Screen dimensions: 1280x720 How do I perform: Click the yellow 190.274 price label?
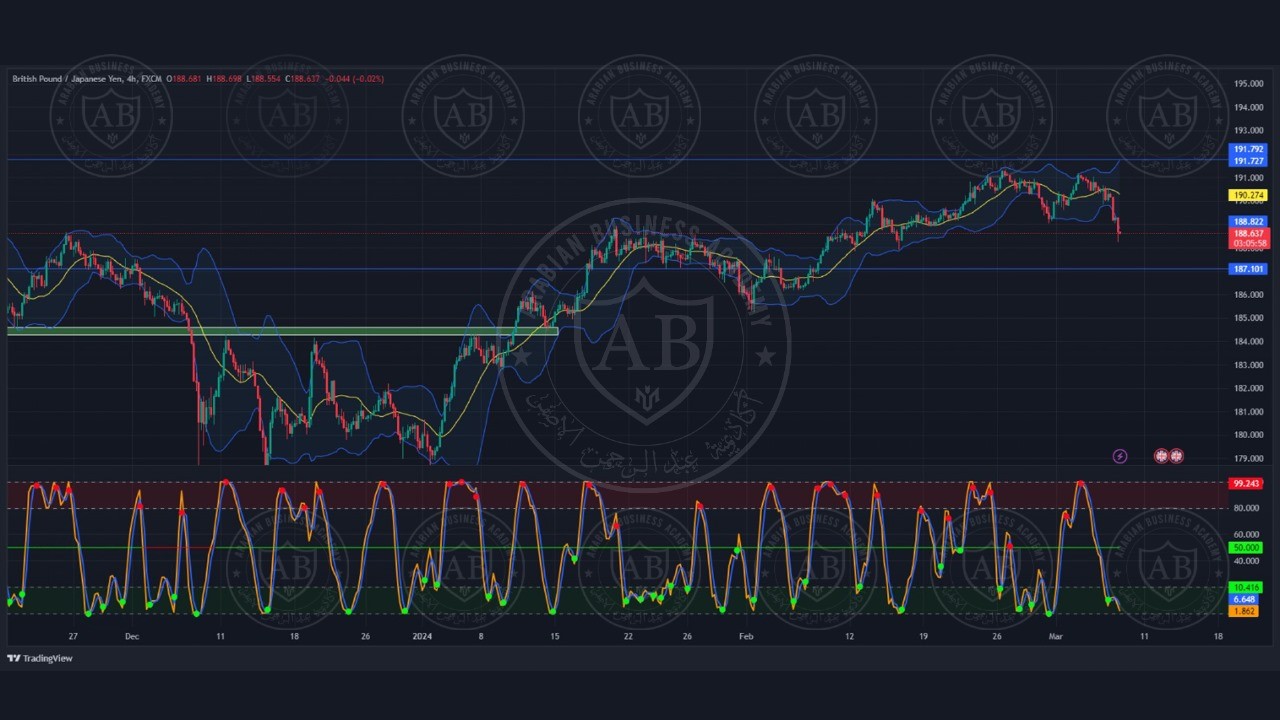[1248, 195]
